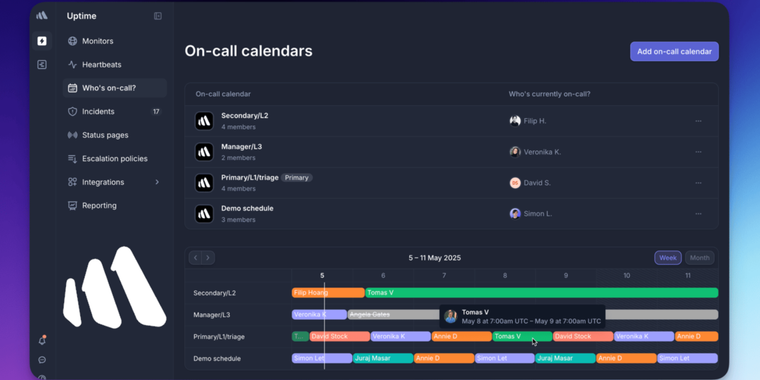Click first David Stock shift in Primary row
This screenshot has height=380, width=760.
pyautogui.click(x=339, y=336)
